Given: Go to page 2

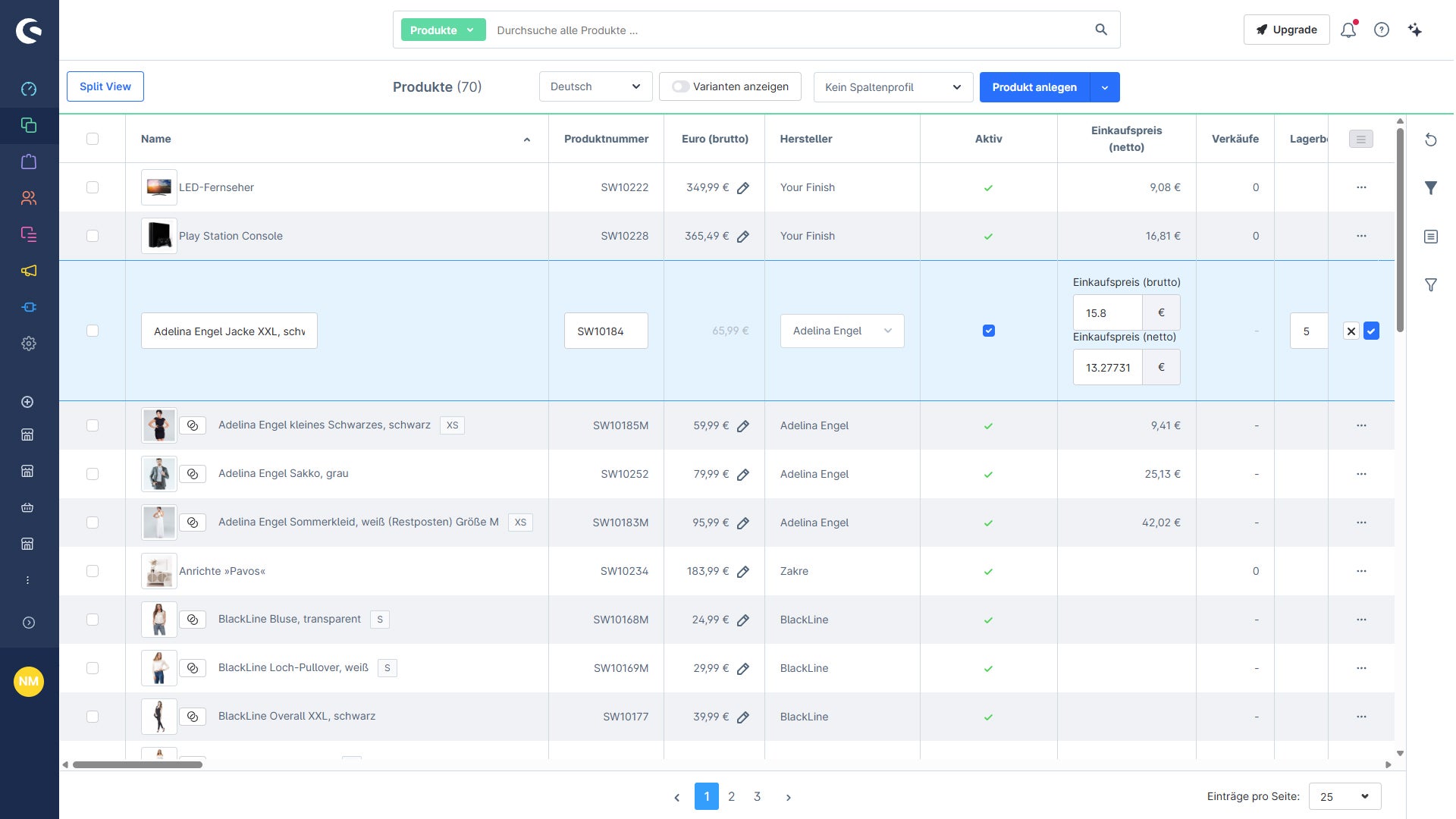Looking at the screenshot, I should click(732, 796).
